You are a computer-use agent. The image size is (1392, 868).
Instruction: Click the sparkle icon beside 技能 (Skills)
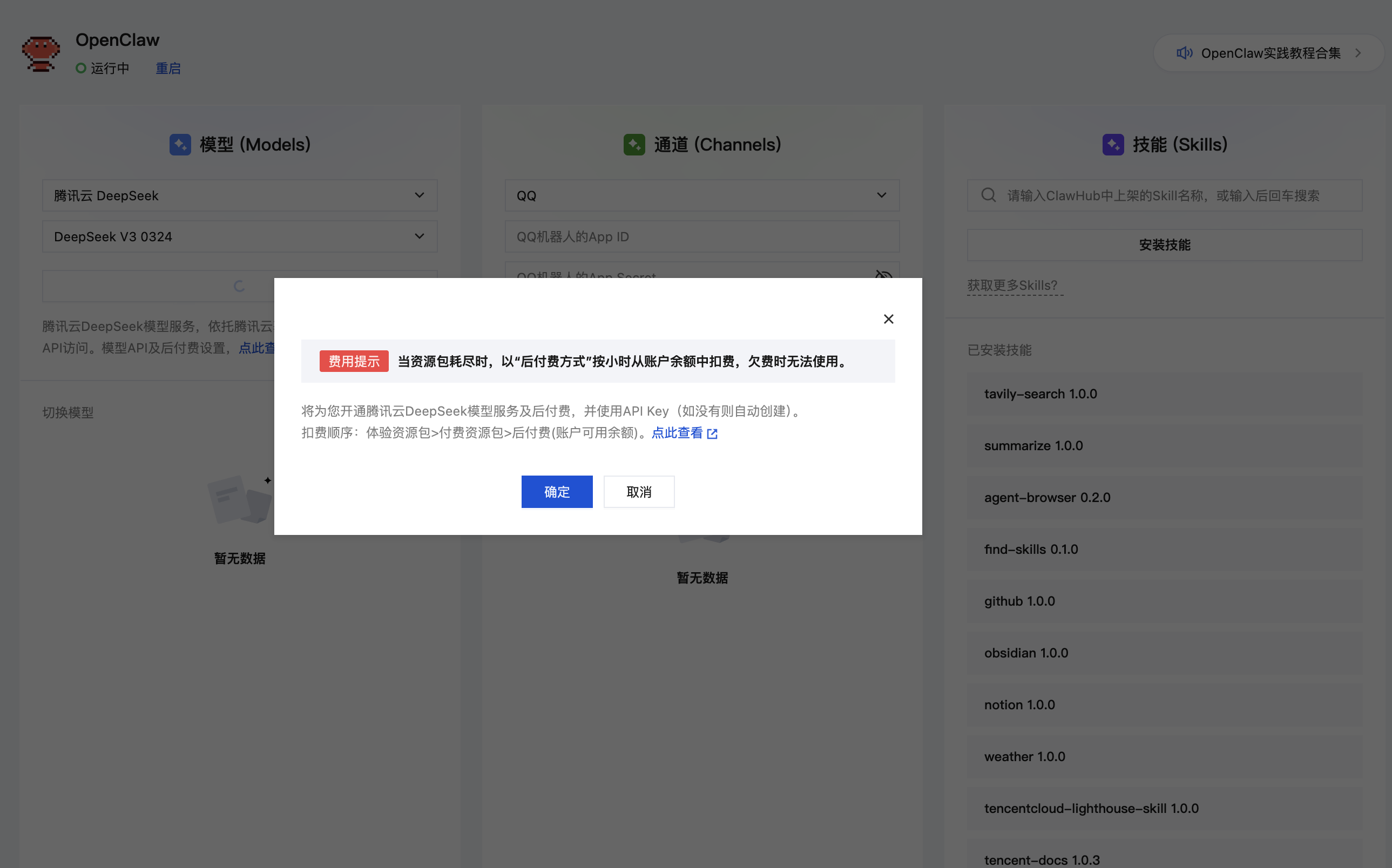tap(1113, 144)
